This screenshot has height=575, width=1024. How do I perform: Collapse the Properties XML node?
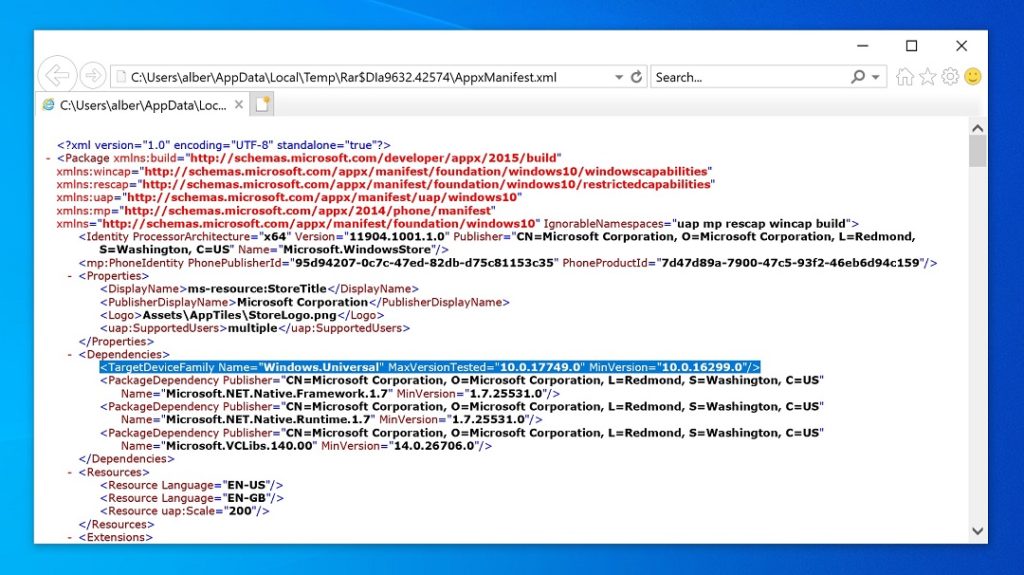point(70,275)
